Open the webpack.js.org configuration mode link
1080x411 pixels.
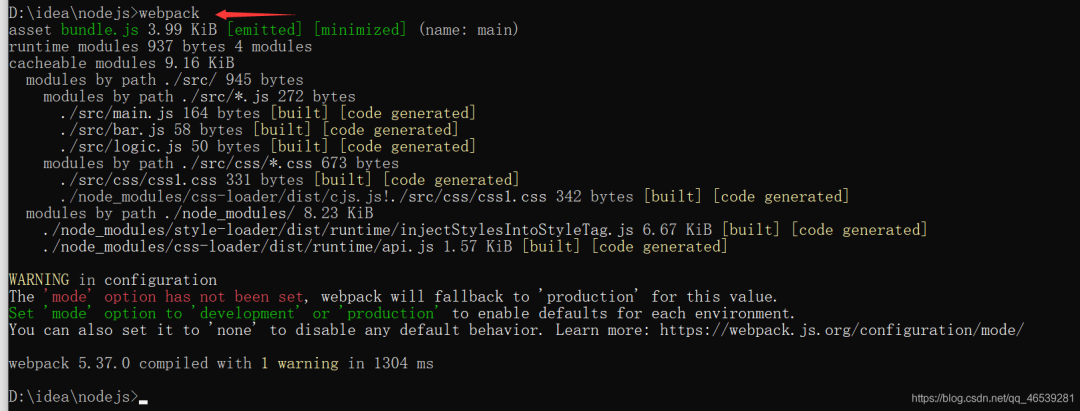[842, 330]
